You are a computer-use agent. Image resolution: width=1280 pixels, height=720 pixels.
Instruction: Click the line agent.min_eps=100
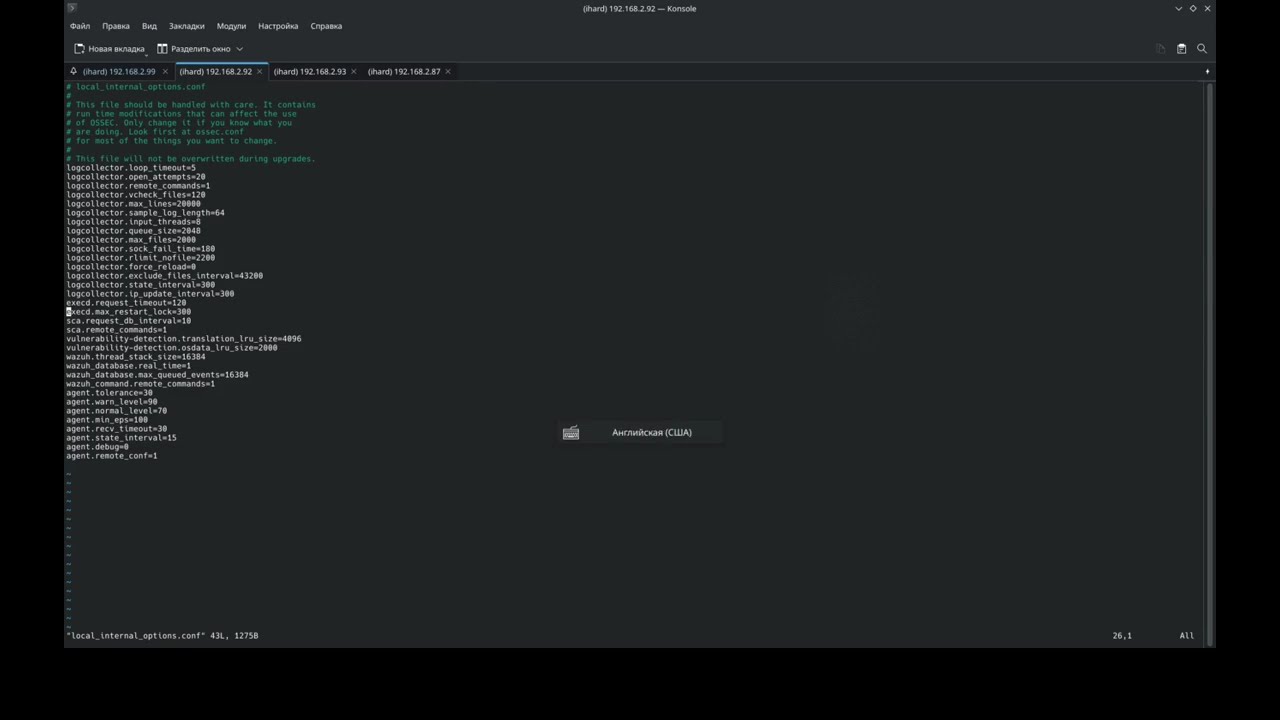107,420
